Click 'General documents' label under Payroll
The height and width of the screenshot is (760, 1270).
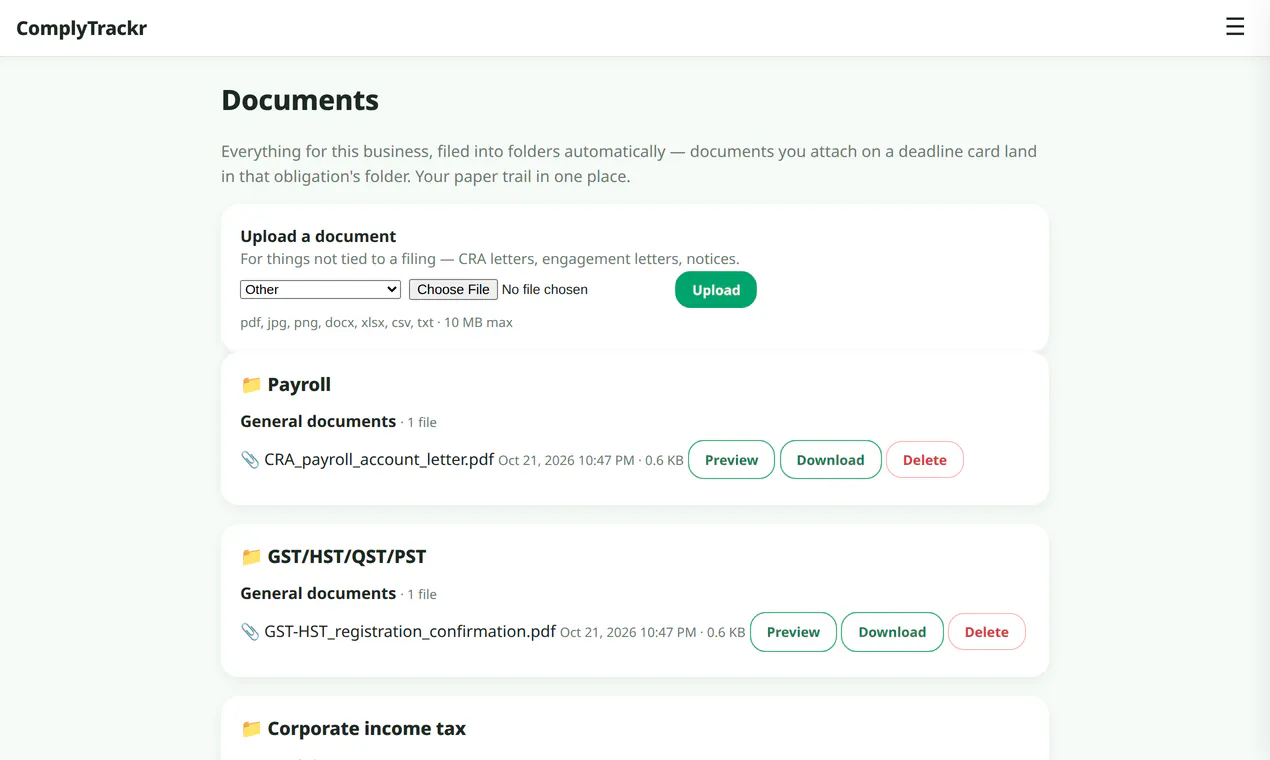click(318, 421)
